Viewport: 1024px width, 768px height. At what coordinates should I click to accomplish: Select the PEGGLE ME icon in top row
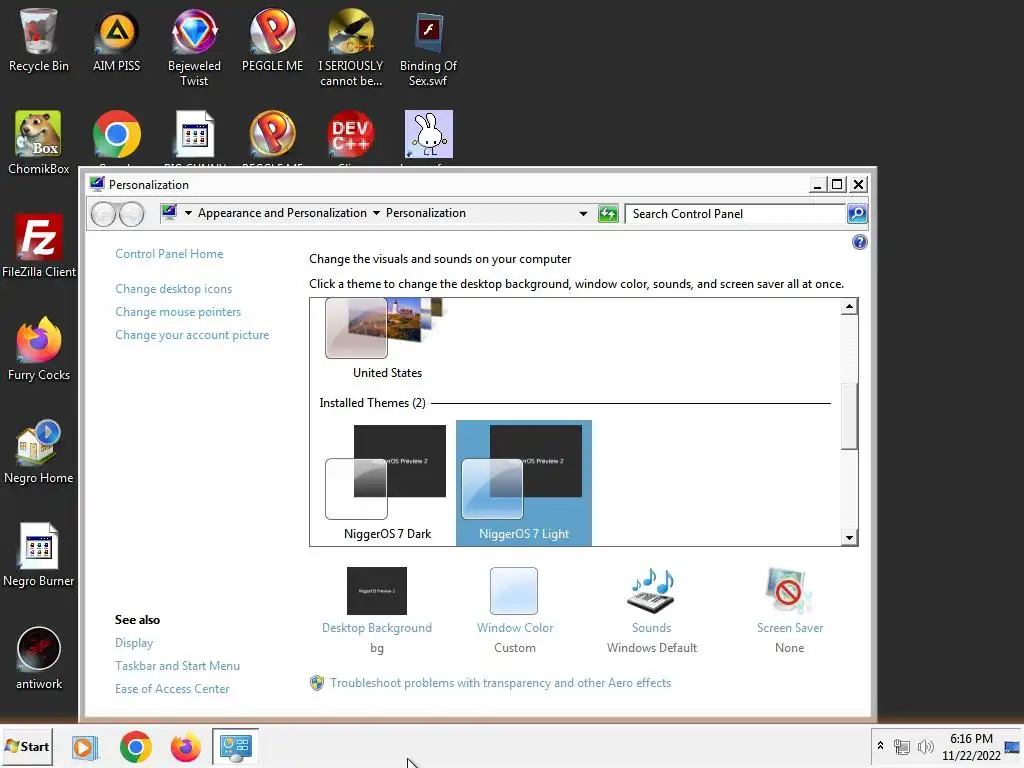[272, 40]
